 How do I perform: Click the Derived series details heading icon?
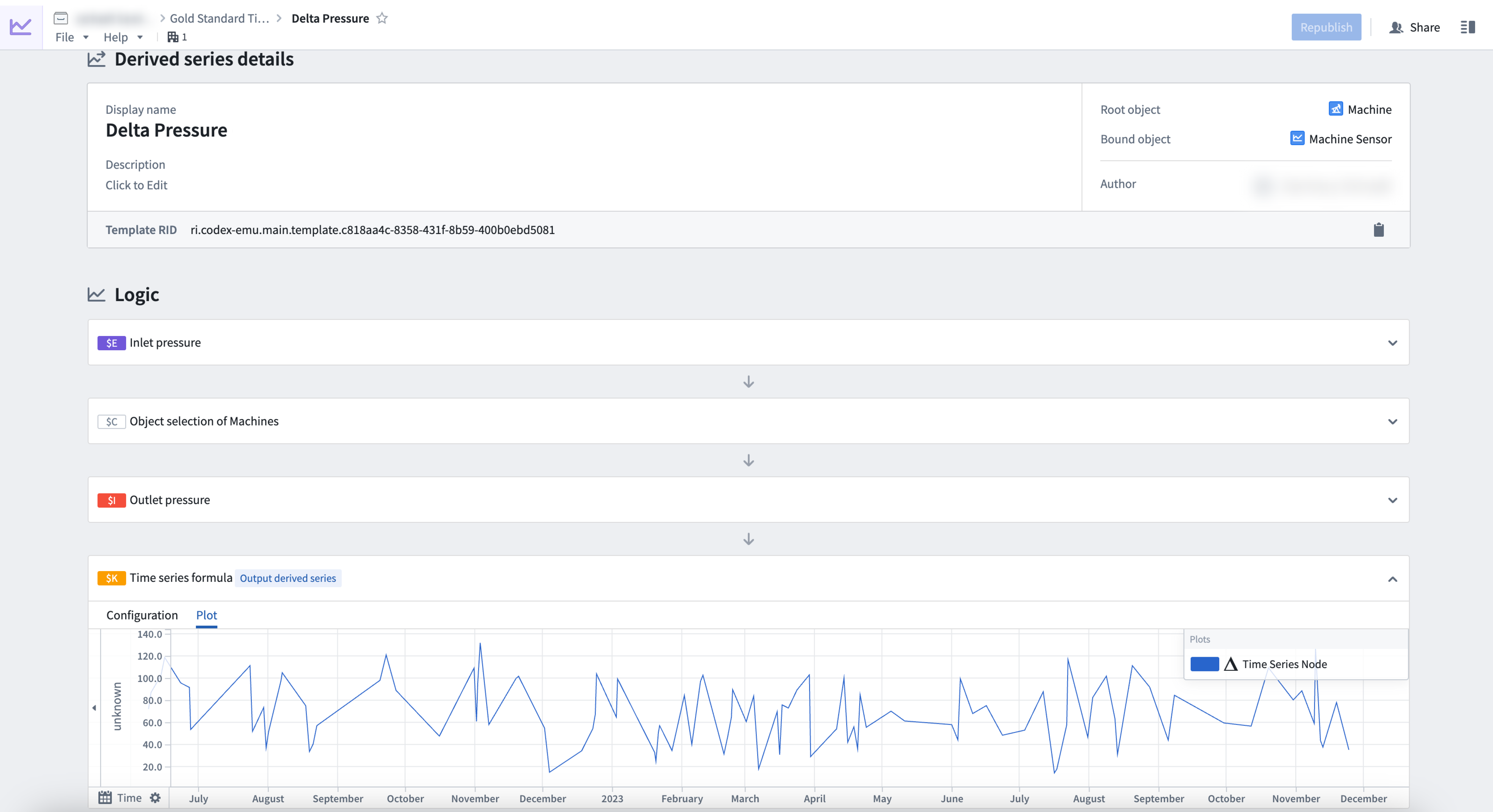[96, 59]
